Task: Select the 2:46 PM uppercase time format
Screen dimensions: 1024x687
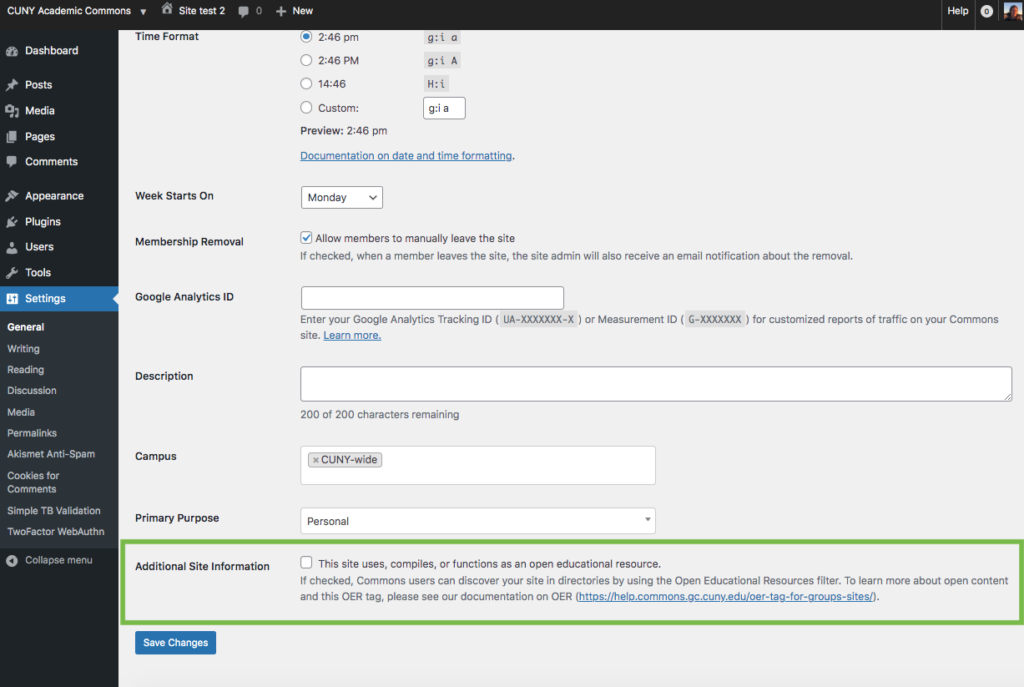Action: pyautogui.click(x=306, y=60)
